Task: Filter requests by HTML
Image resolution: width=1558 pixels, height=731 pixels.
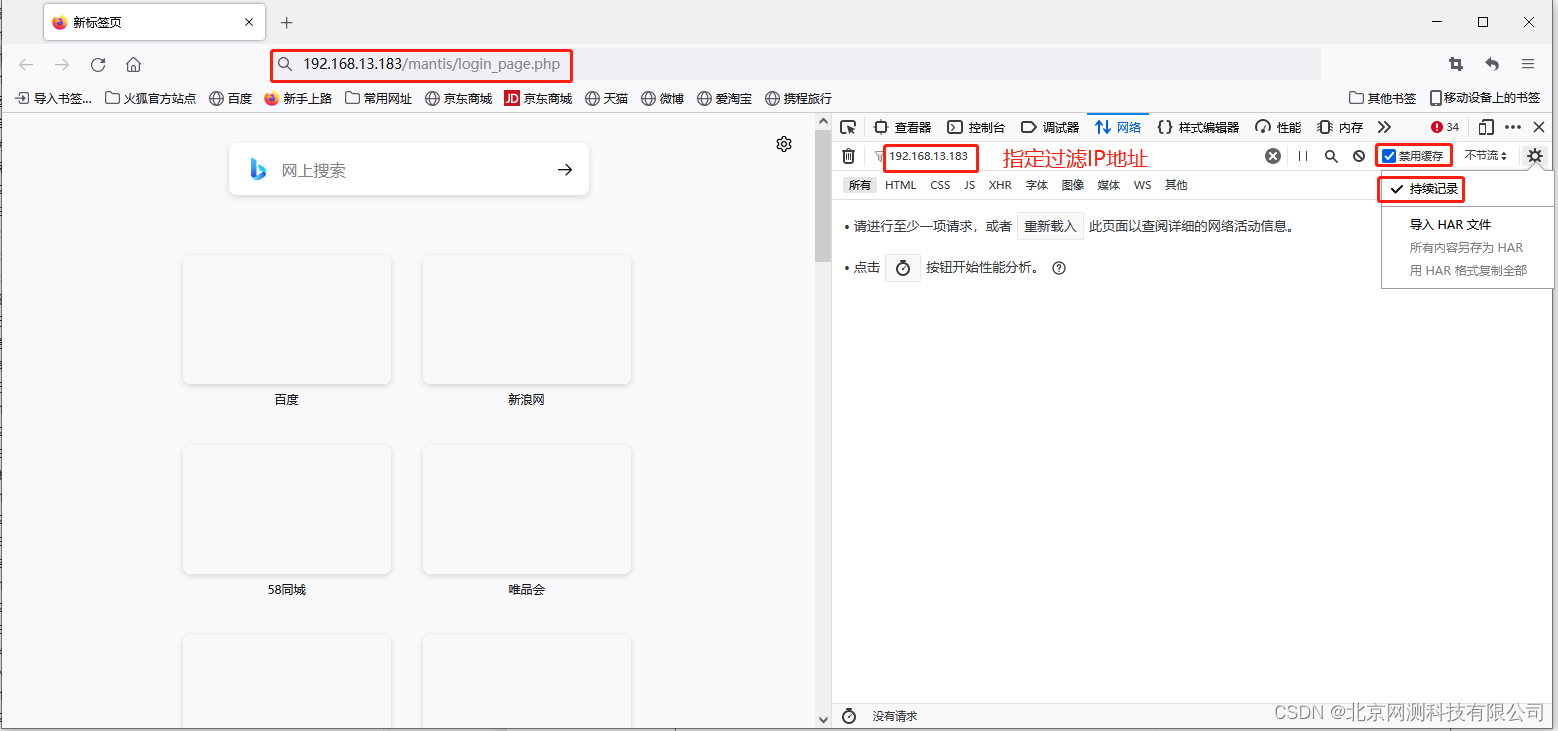Action: tap(901, 185)
